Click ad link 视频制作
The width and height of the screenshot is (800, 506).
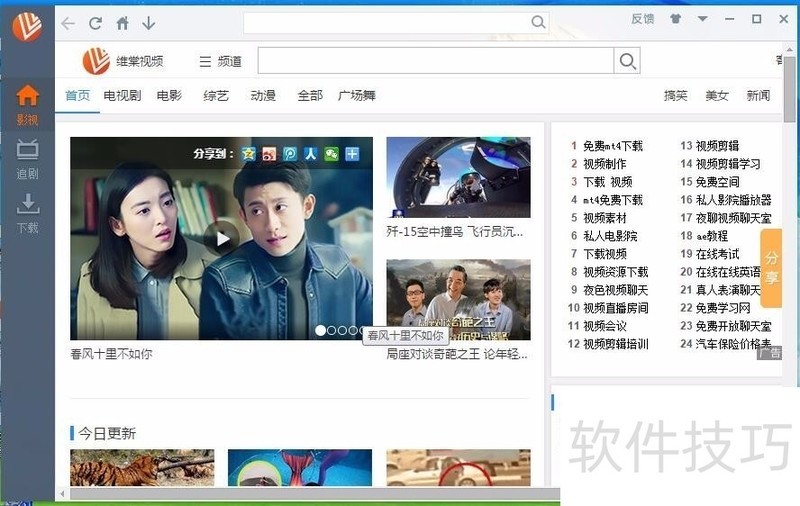[605, 164]
